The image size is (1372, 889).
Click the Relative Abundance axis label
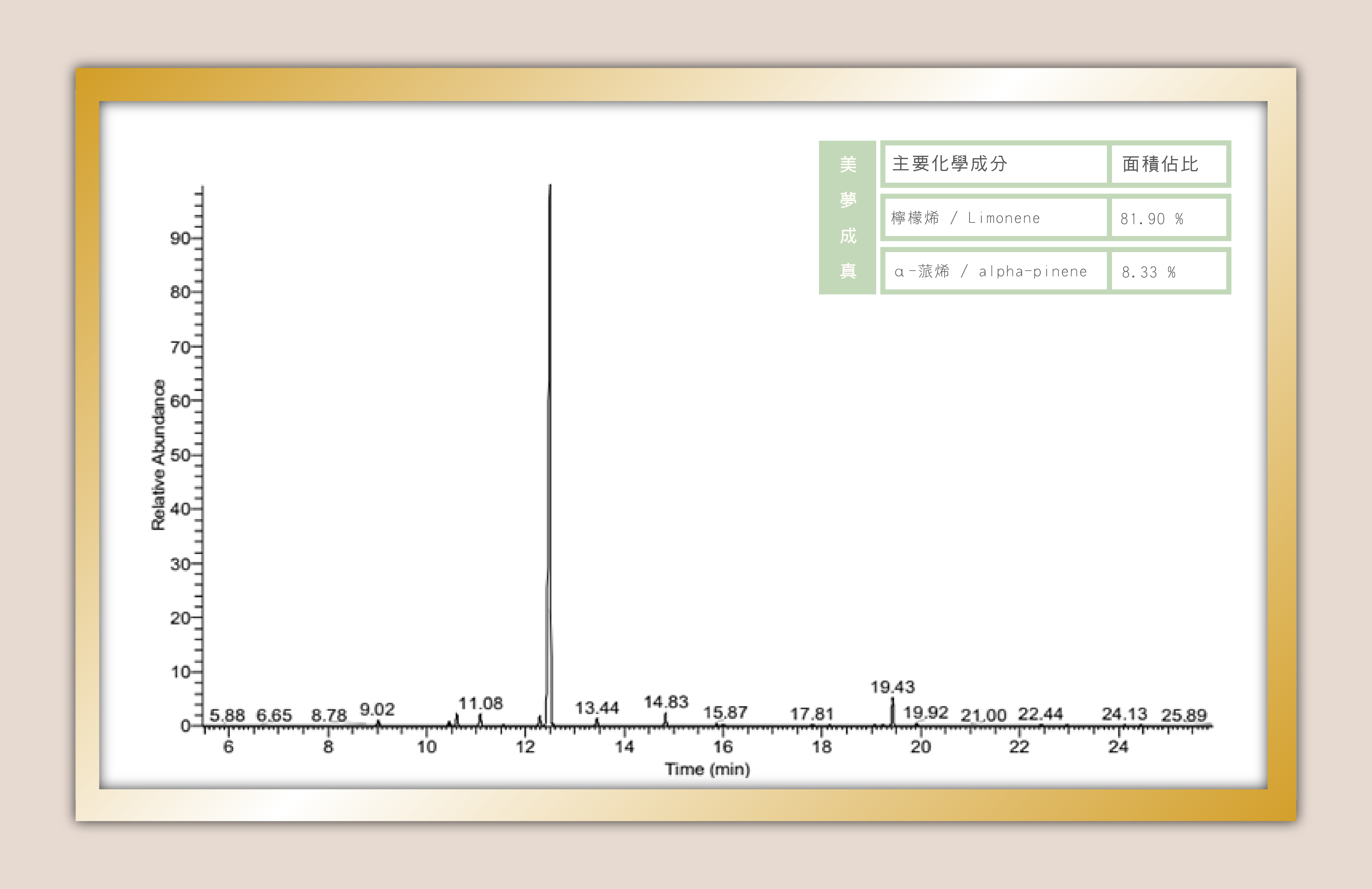(x=158, y=454)
